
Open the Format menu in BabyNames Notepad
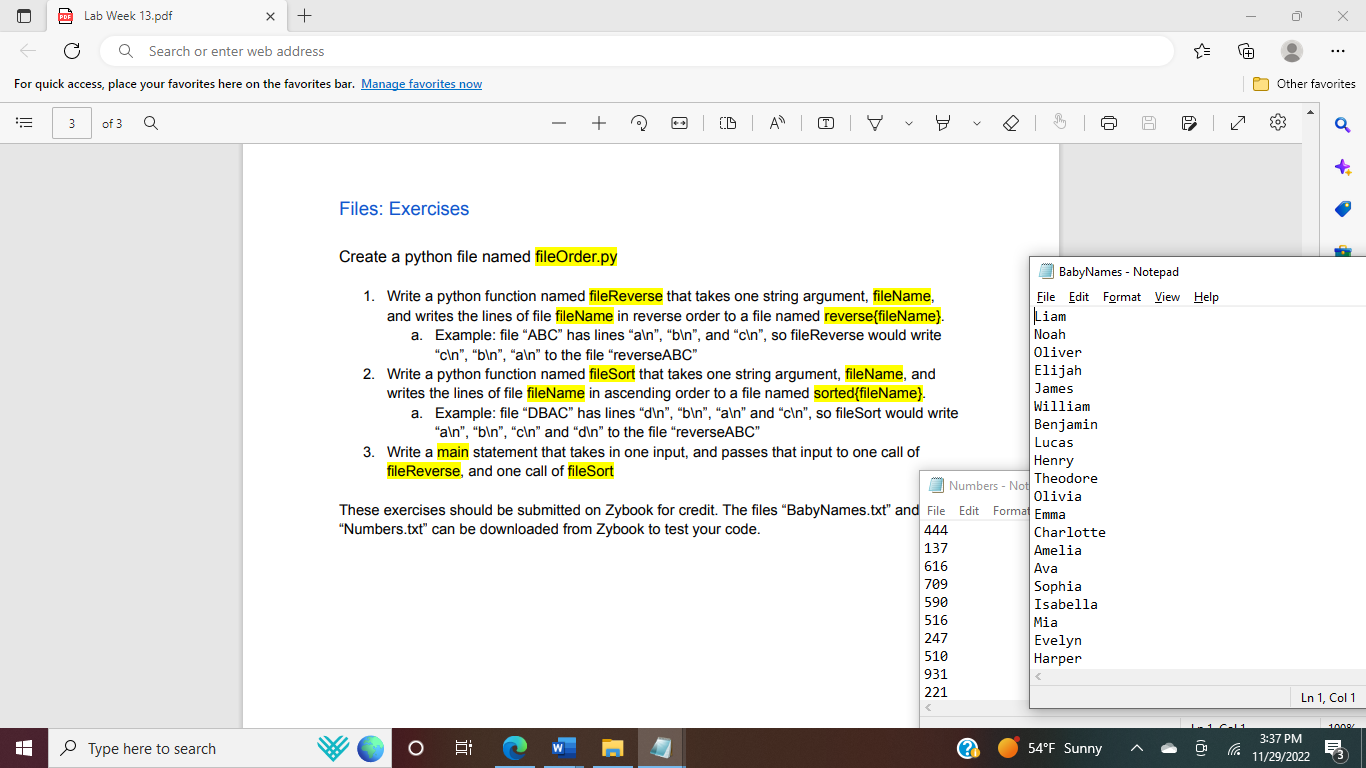pos(1121,297)
